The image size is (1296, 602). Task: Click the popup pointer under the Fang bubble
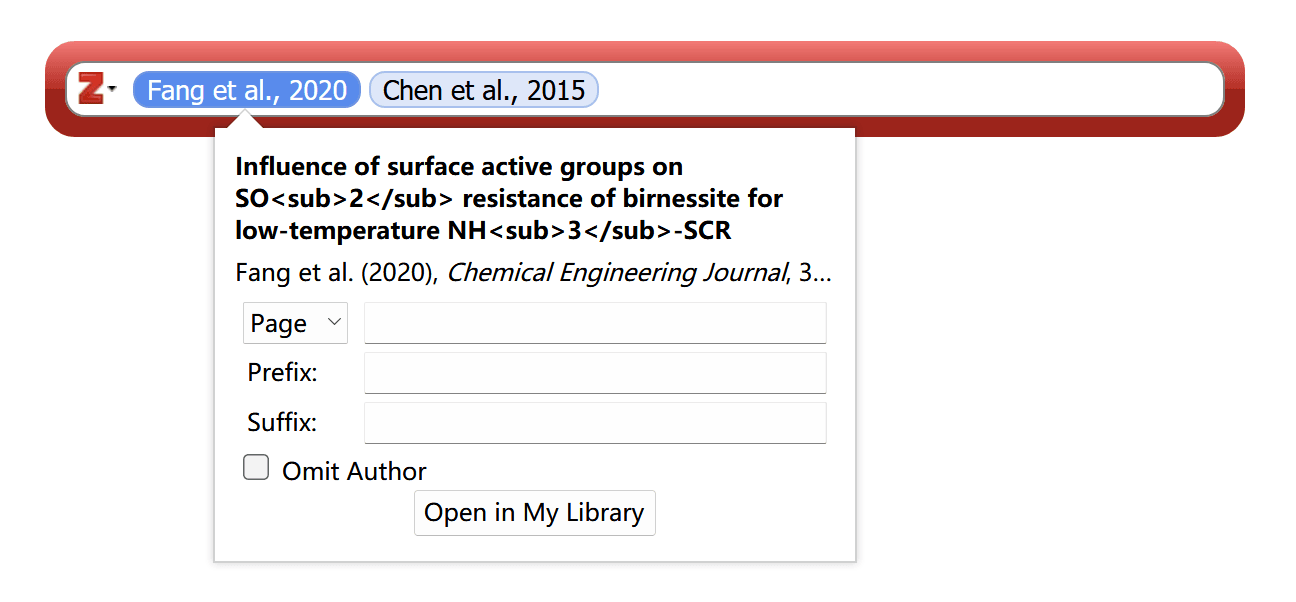click(x=241, y=119)
